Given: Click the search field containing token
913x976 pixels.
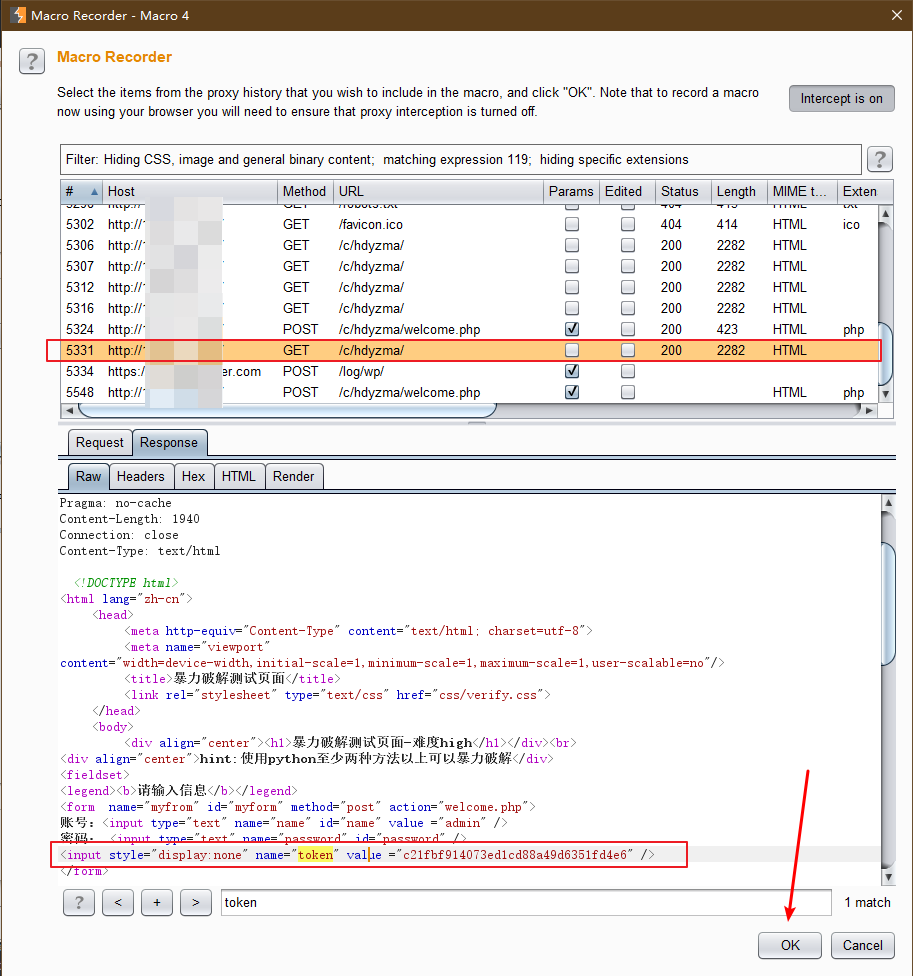Looking at the screenshot, I should pos(525,902).
